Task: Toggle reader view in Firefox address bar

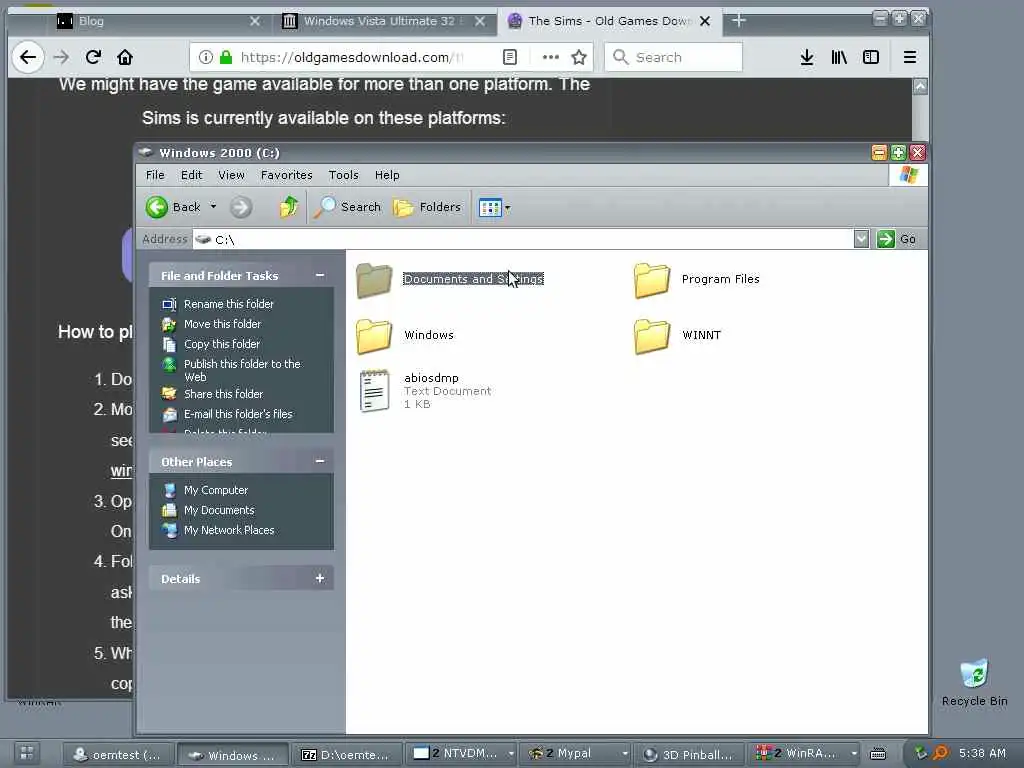Action: point(510,57)
